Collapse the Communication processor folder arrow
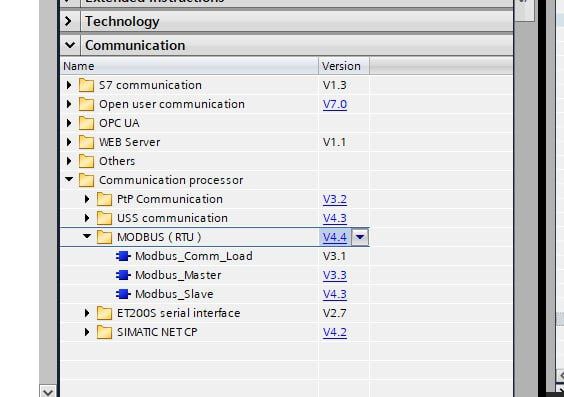Image resolution: width=564 pixels, height=397 pixels. pos(69,179)
